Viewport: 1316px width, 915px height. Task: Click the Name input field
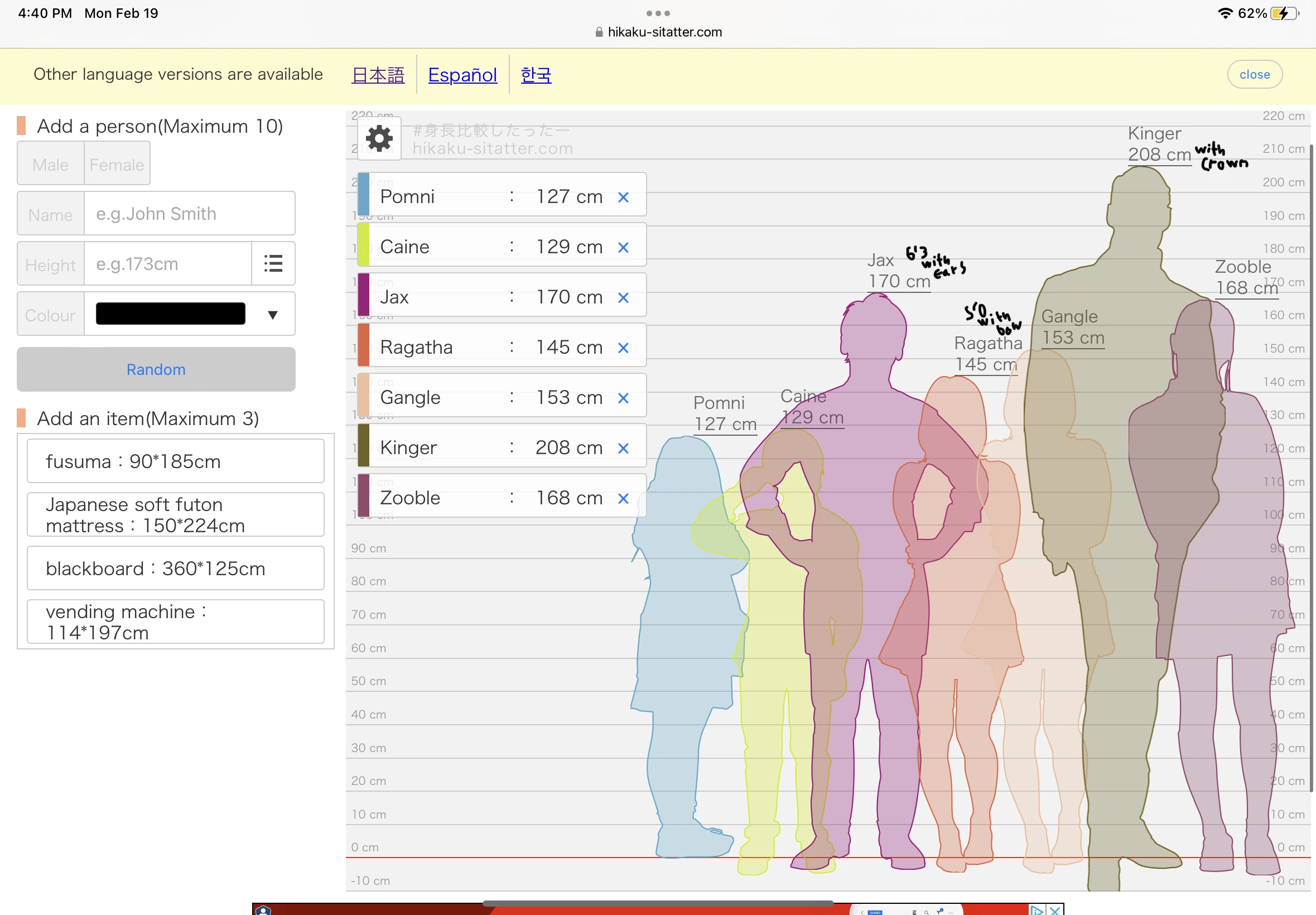coord(189,213)
